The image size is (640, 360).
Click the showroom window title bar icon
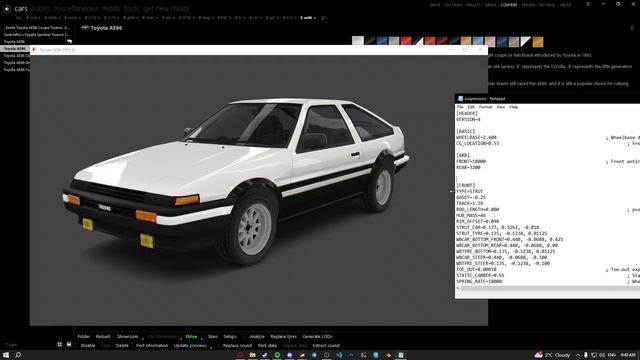click(x=34, y=50)
